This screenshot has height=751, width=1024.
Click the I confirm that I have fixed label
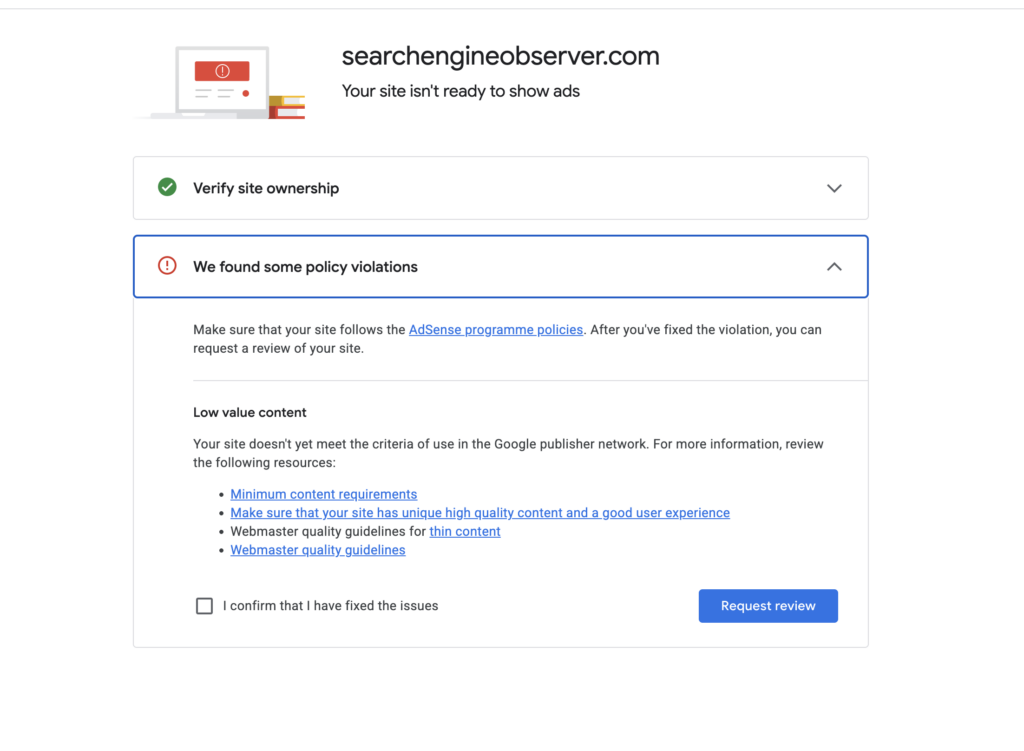click(x=330, y=606)
